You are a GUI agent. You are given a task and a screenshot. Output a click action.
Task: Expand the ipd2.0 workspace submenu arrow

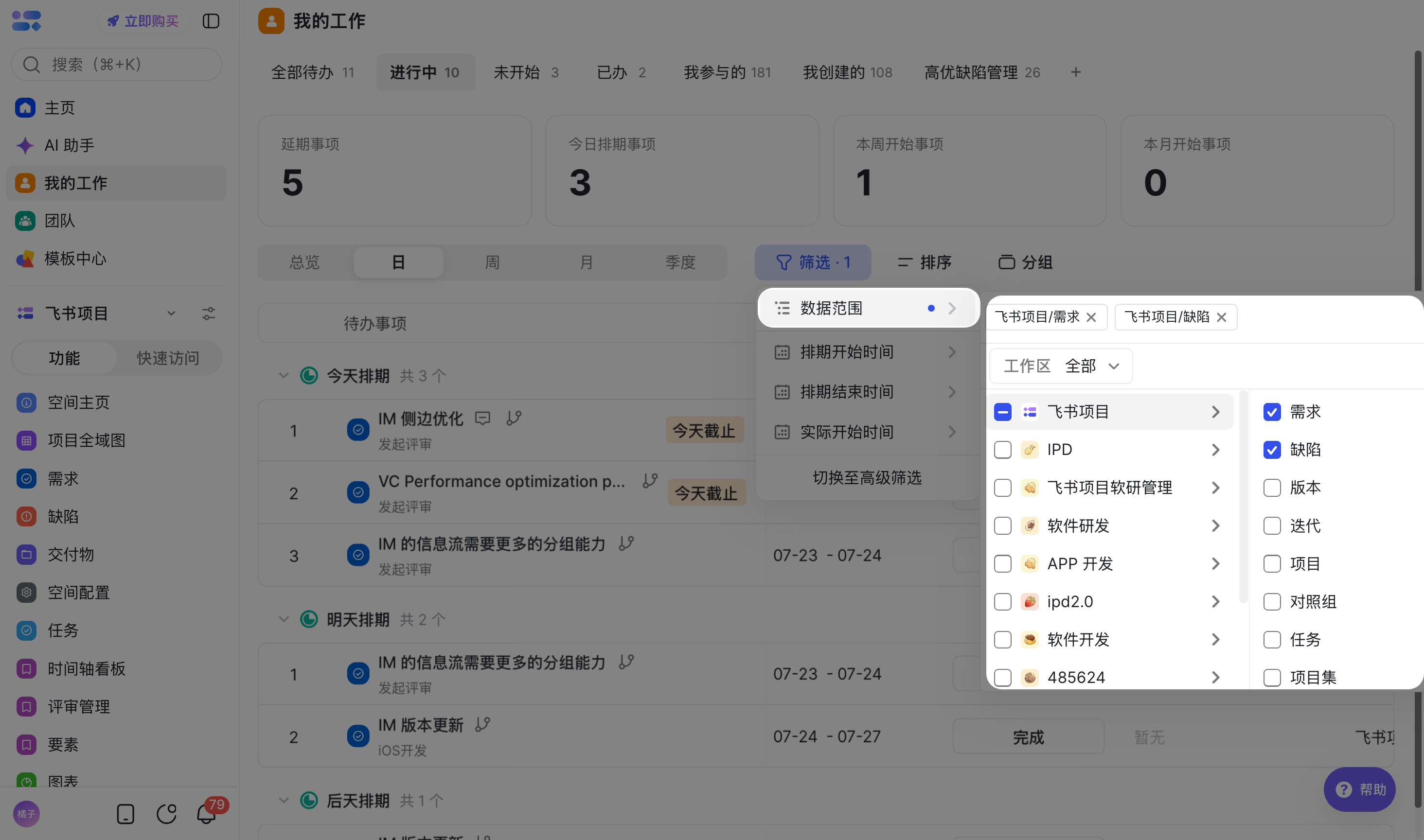click(1216, 602)
